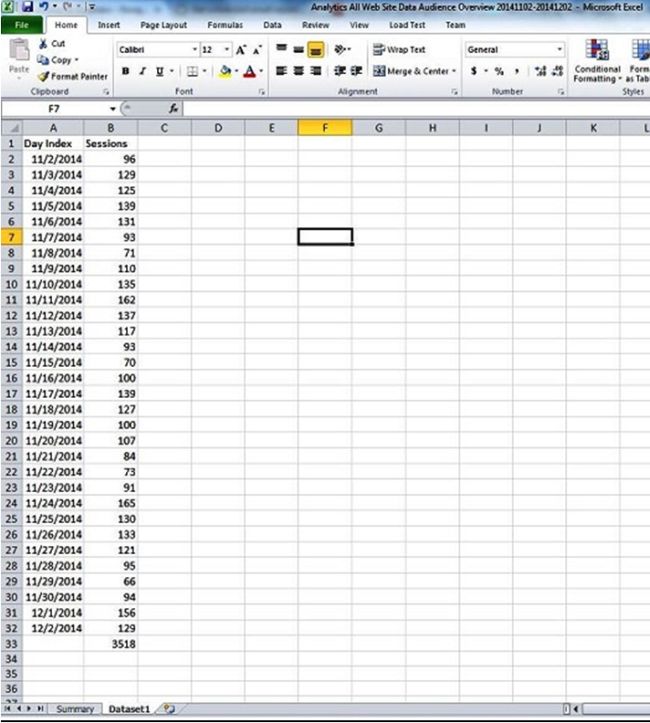Toggle Underline formatting
The image size is (650, 723).
[x=160, y=71]
